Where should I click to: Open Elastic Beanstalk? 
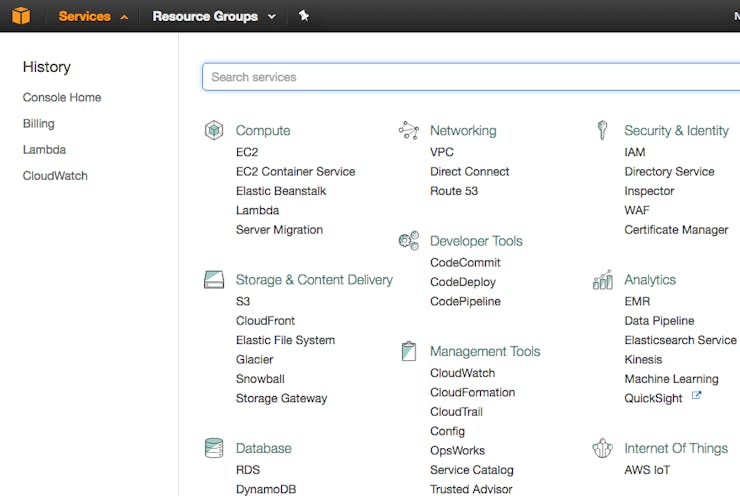281,191
